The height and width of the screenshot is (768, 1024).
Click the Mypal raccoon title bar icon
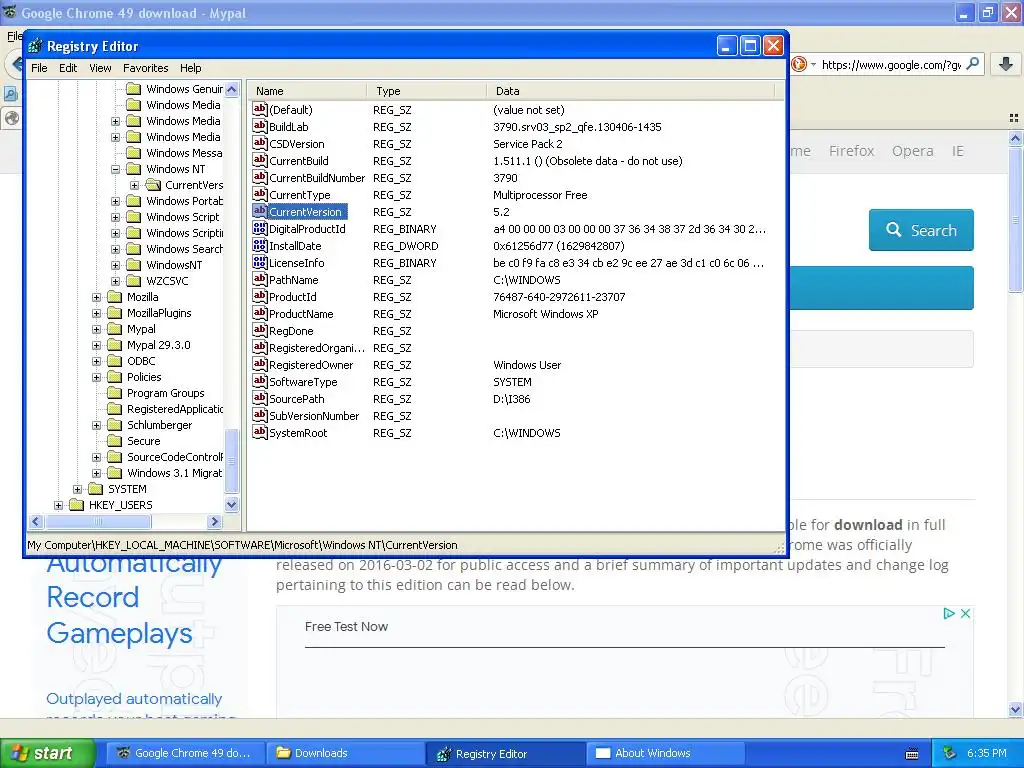[x=10, y=12]
